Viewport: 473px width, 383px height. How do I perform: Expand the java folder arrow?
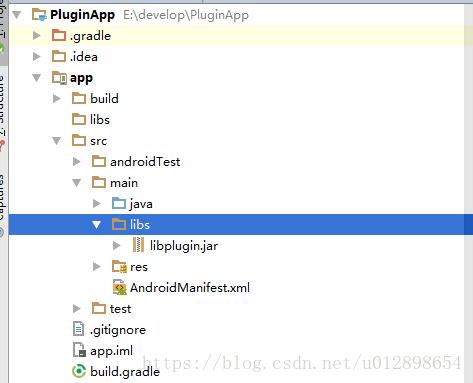click(x=97, y=204)
